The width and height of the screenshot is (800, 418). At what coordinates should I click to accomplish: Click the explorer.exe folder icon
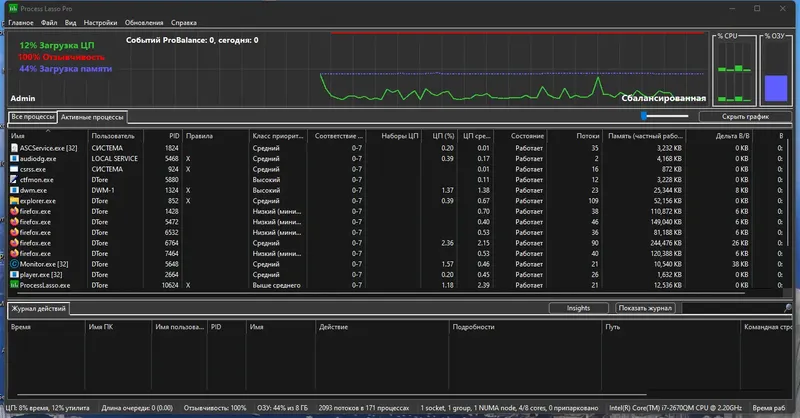(x=14, y=201)
